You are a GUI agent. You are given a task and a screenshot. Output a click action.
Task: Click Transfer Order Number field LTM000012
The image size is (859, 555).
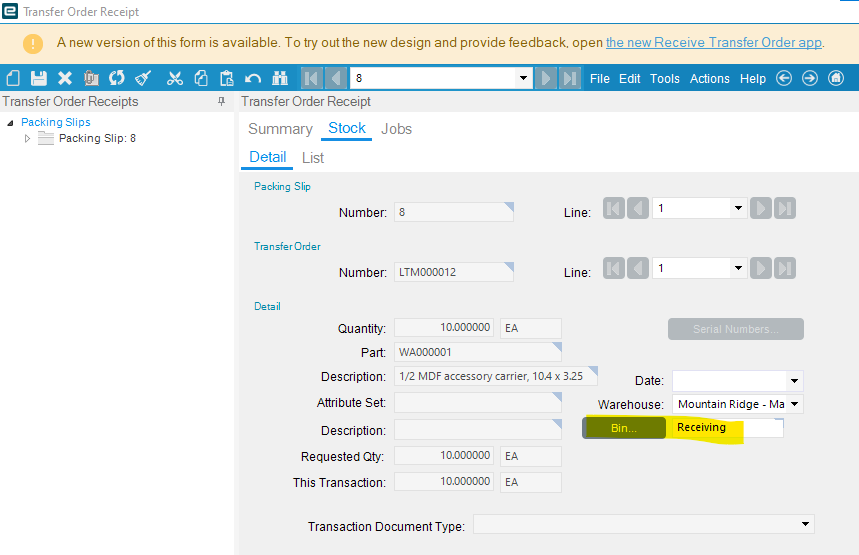(454, 272)
